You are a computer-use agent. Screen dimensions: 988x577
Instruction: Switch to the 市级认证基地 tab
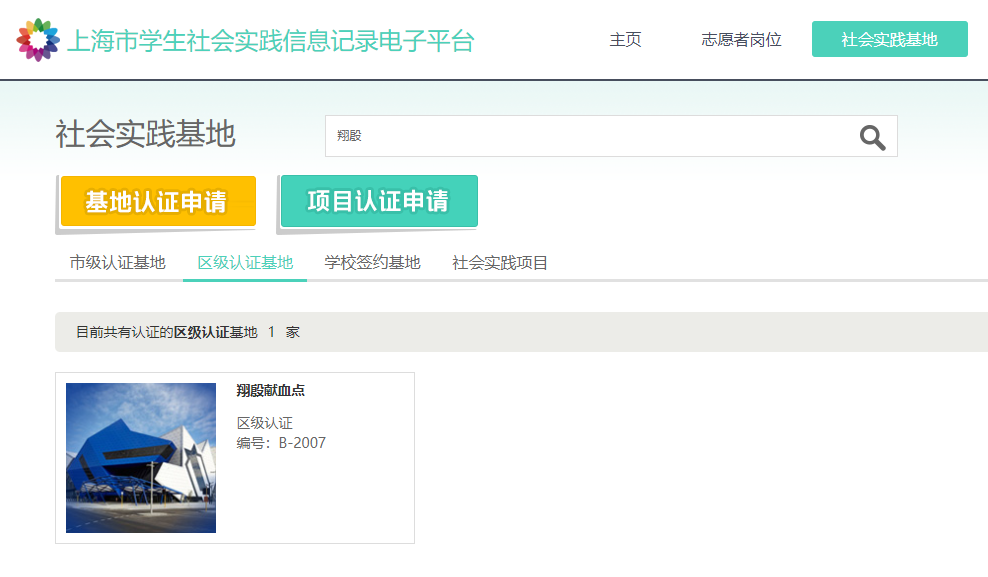117,263
